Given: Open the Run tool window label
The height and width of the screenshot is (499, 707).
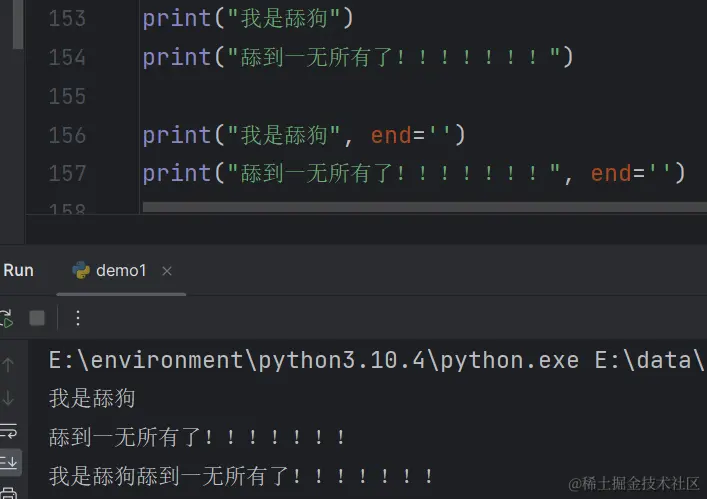Looking at the screenshot, I should (x=18, y=270).
